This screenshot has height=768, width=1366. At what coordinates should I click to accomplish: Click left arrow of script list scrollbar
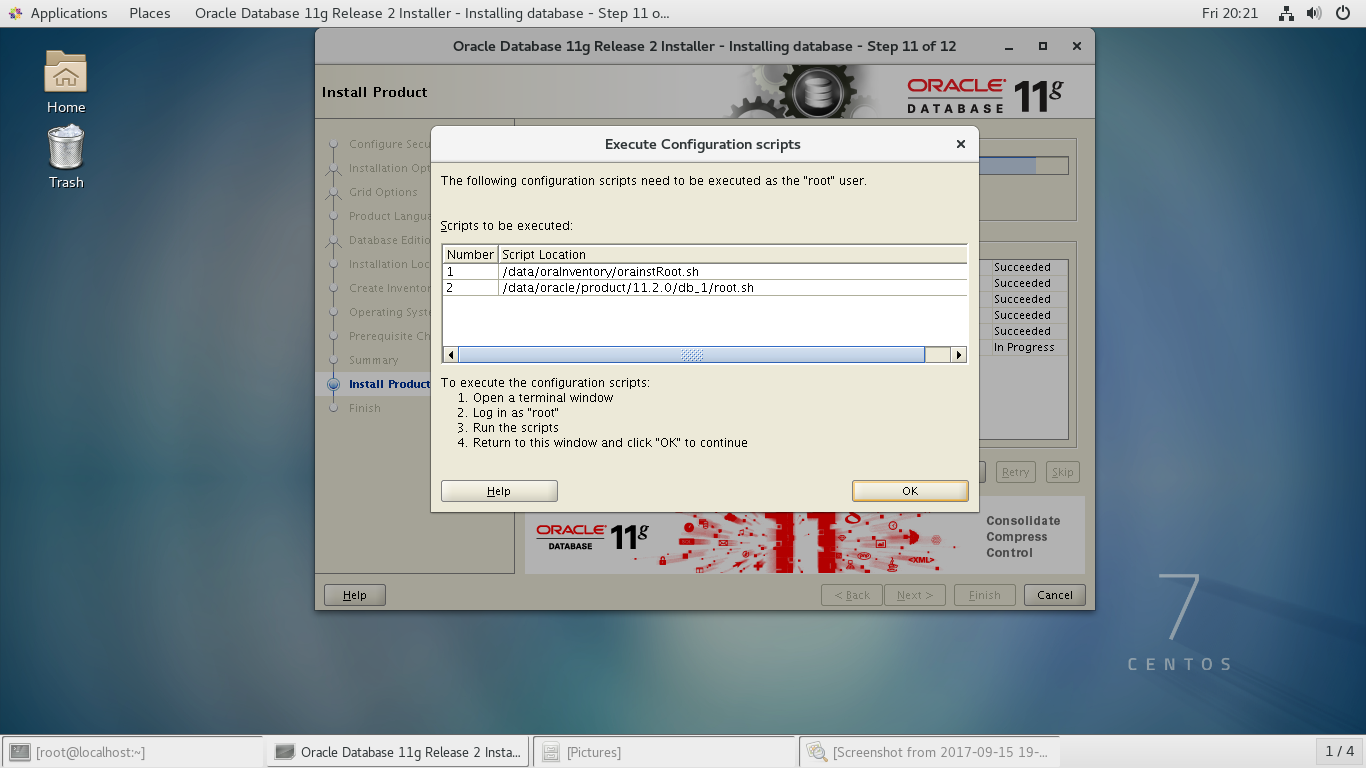[451, 355]
